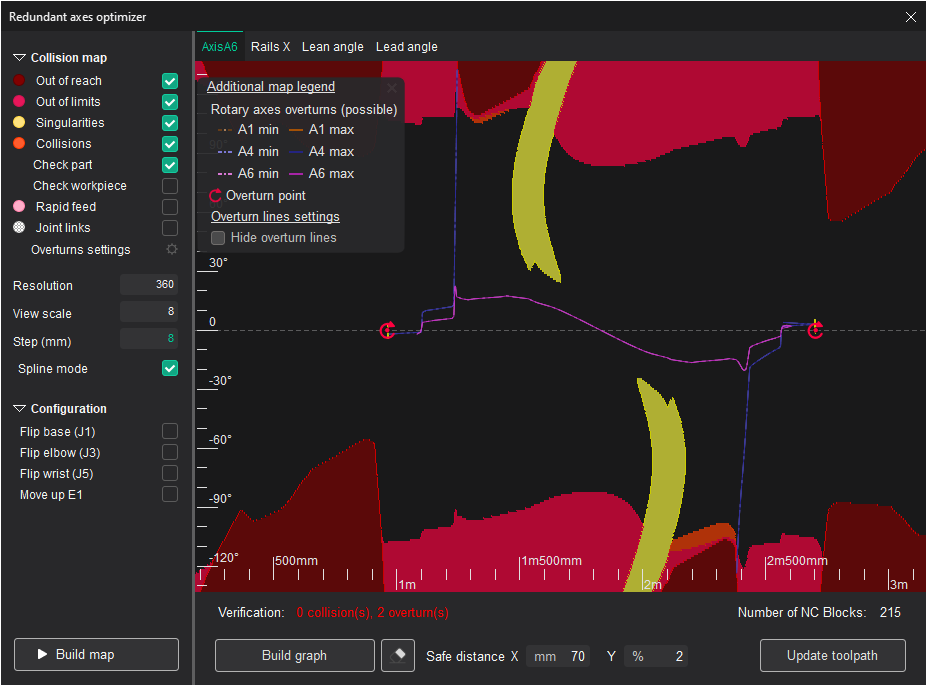Click the left overturn point marker on map
927x686 pixels.
pyautogui.click(x=388, y=331)
